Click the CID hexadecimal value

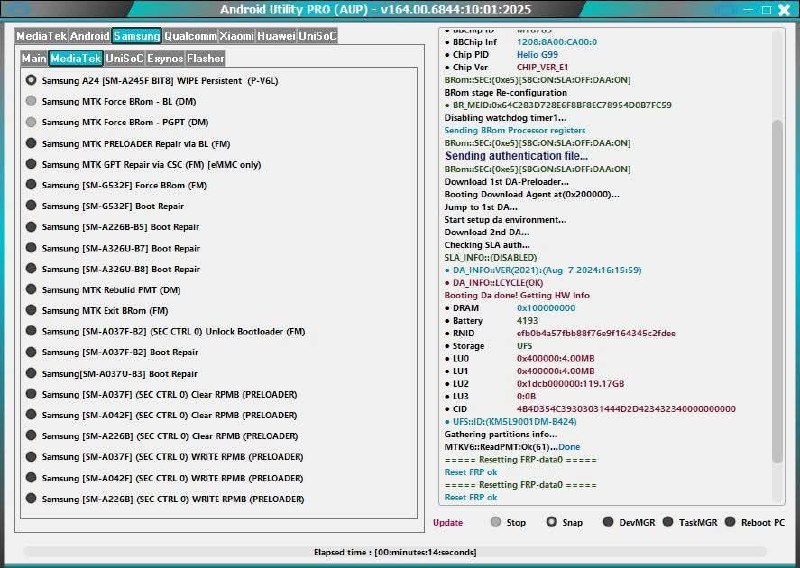click(x=626, y=409)
